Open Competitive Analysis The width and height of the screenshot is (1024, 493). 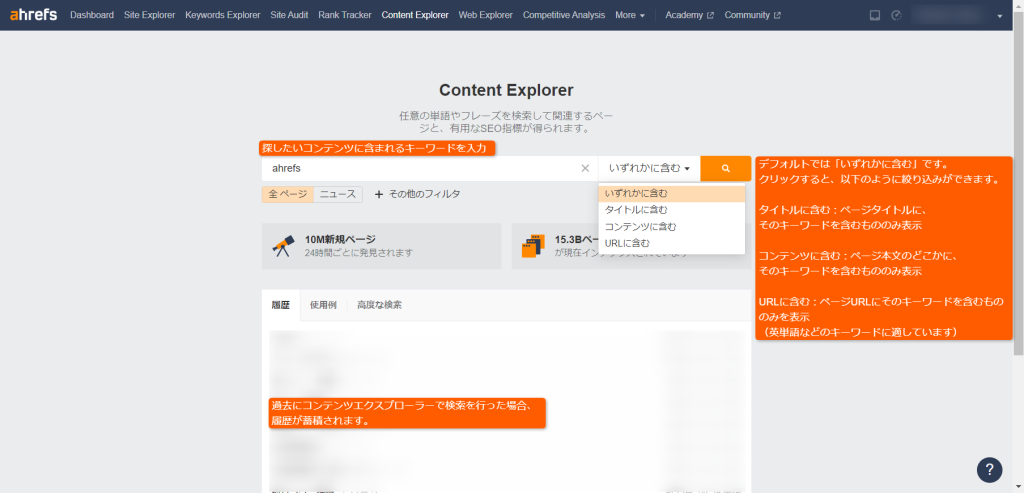click(564, 15)
